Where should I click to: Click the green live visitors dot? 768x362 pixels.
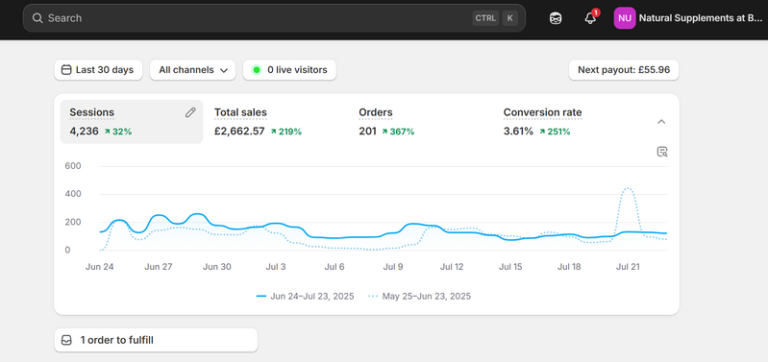(256, 70)
